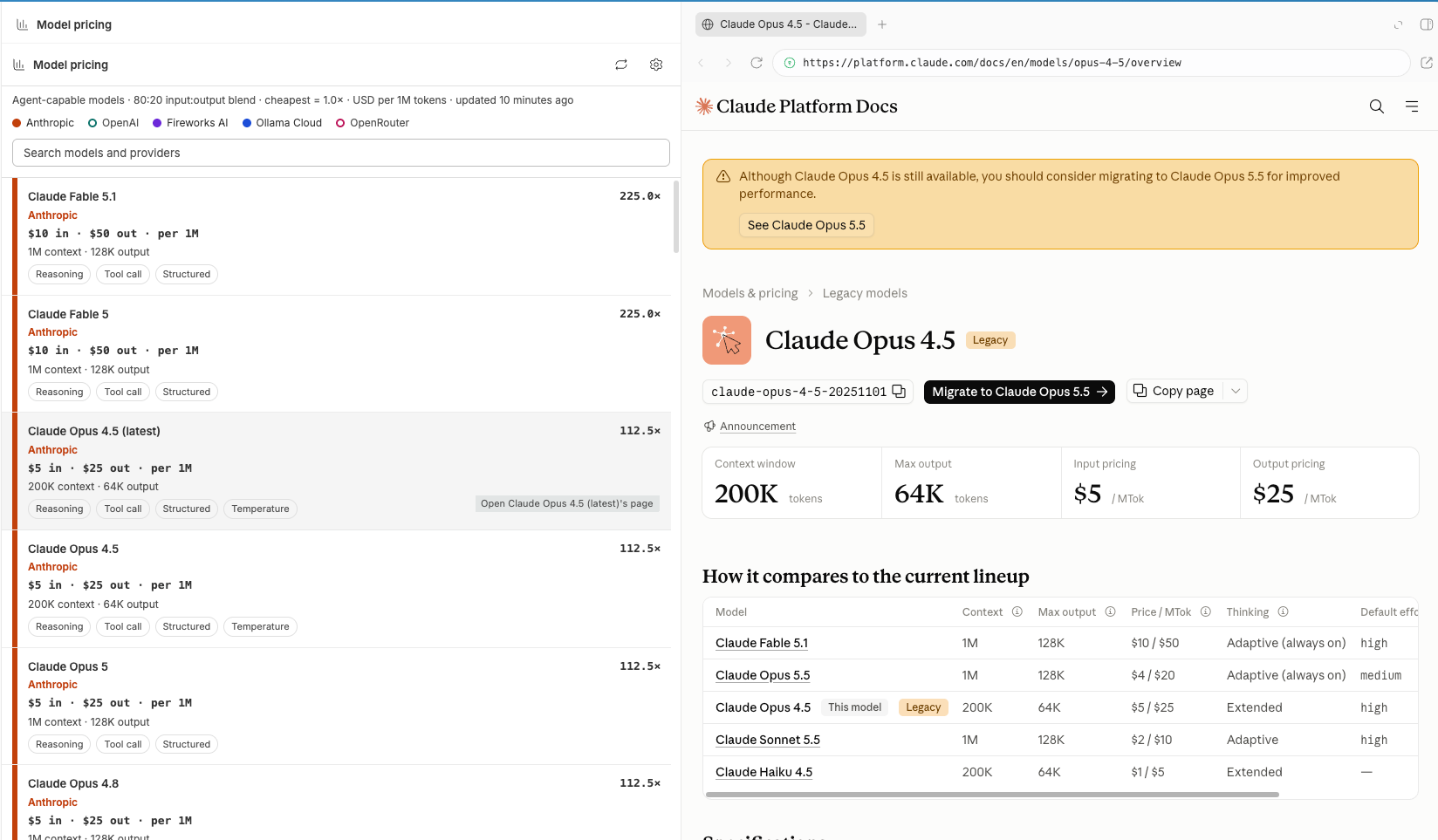Select the Claude Opus 4.5 browser tab
Image resolution: width=1438 pixels, height=840 pixels.
pyautogui.click(x=780, y=24)
